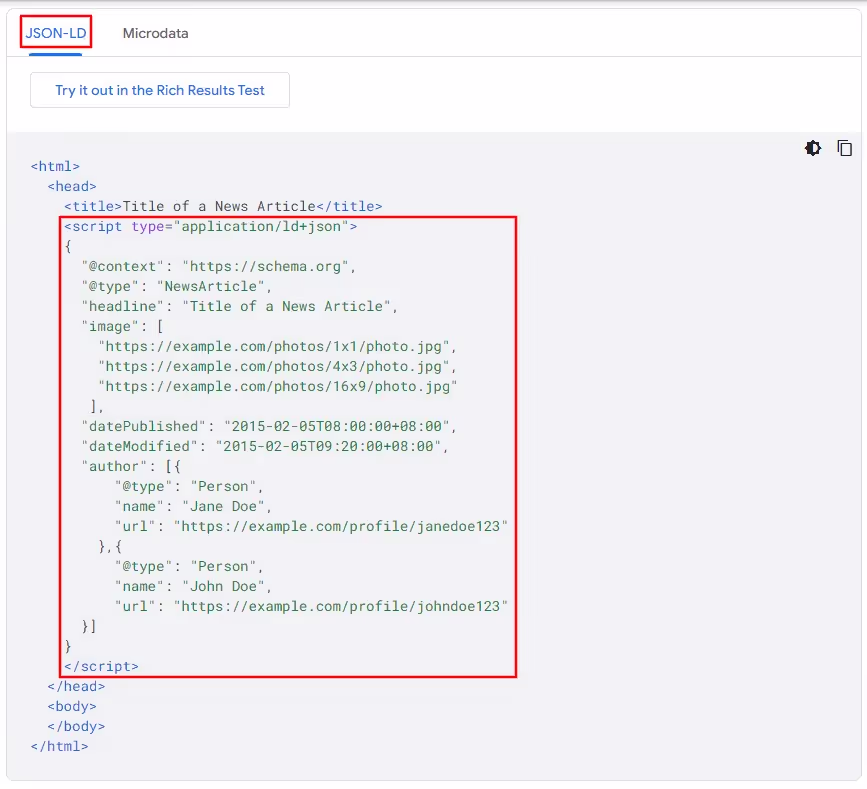Click the opening <html> tag
The image size is (867, 789).
(55, 166)
